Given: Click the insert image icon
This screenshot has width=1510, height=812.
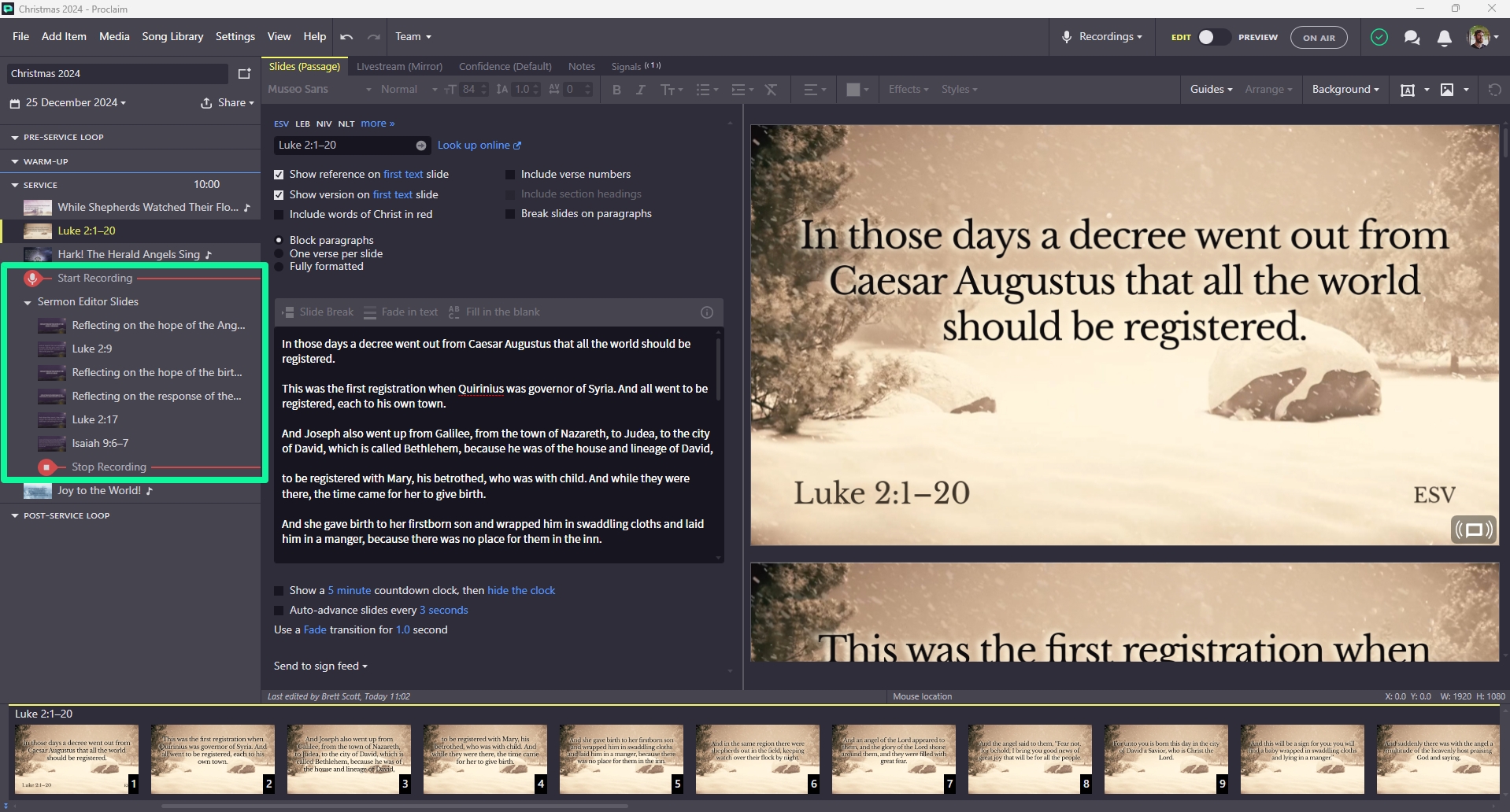Looking at the screenshot, I should pyautogui.click(x=1447, y=90).
